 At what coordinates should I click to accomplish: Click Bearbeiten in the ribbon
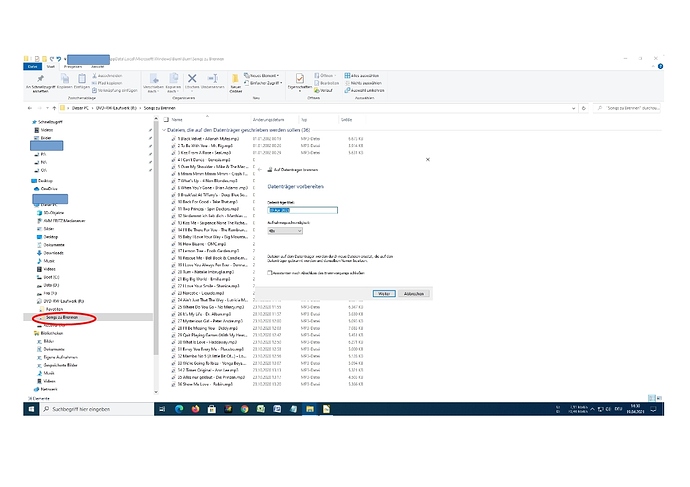click(327, 83)
